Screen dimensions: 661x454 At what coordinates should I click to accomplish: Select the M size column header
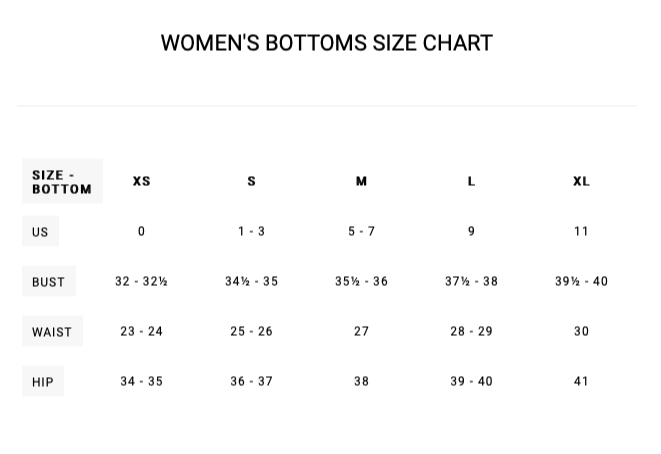click(361, 181)
